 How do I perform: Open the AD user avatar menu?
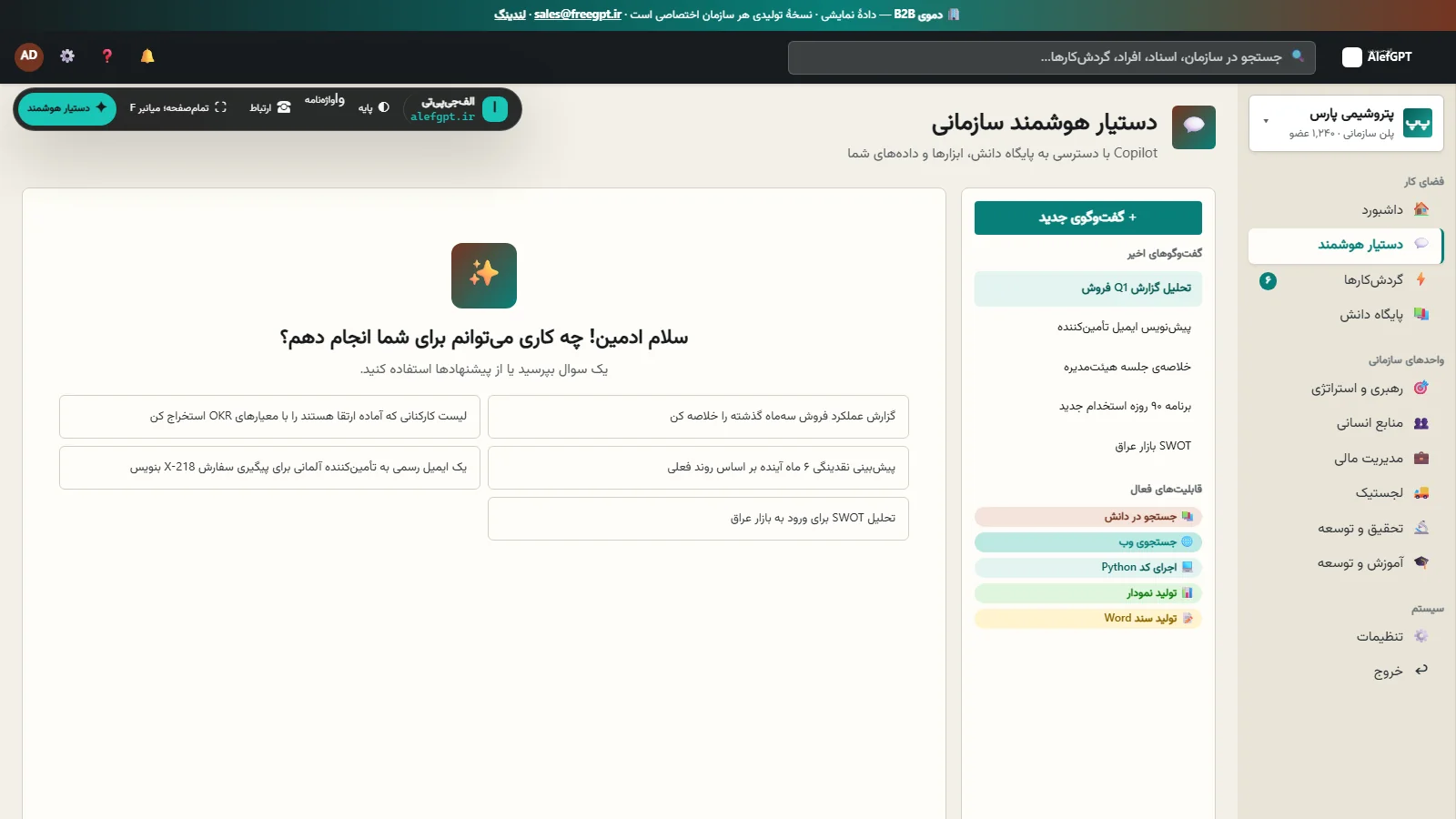[29, 56]
